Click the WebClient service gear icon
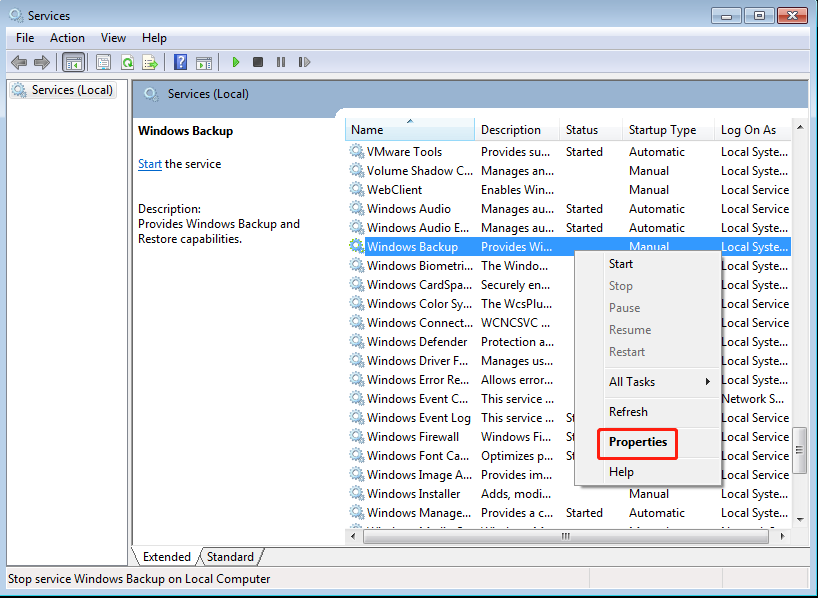Viewport: 818px width, 598px height. click(x=357, y=189)
